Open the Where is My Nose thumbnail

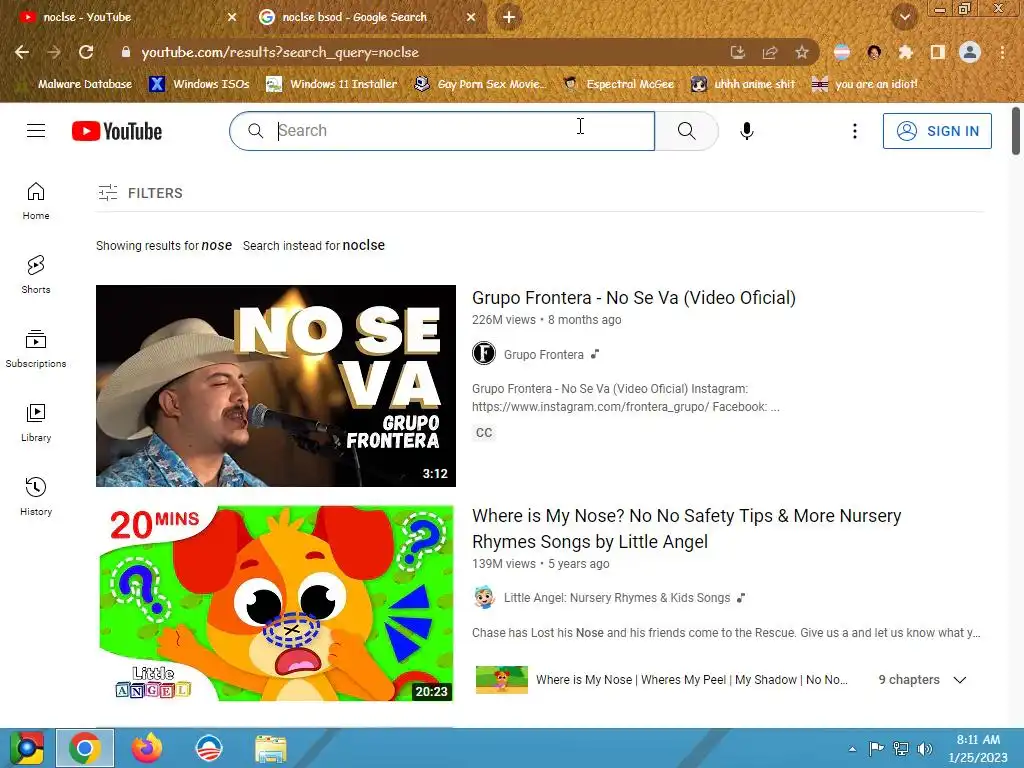tap(276, 603)
